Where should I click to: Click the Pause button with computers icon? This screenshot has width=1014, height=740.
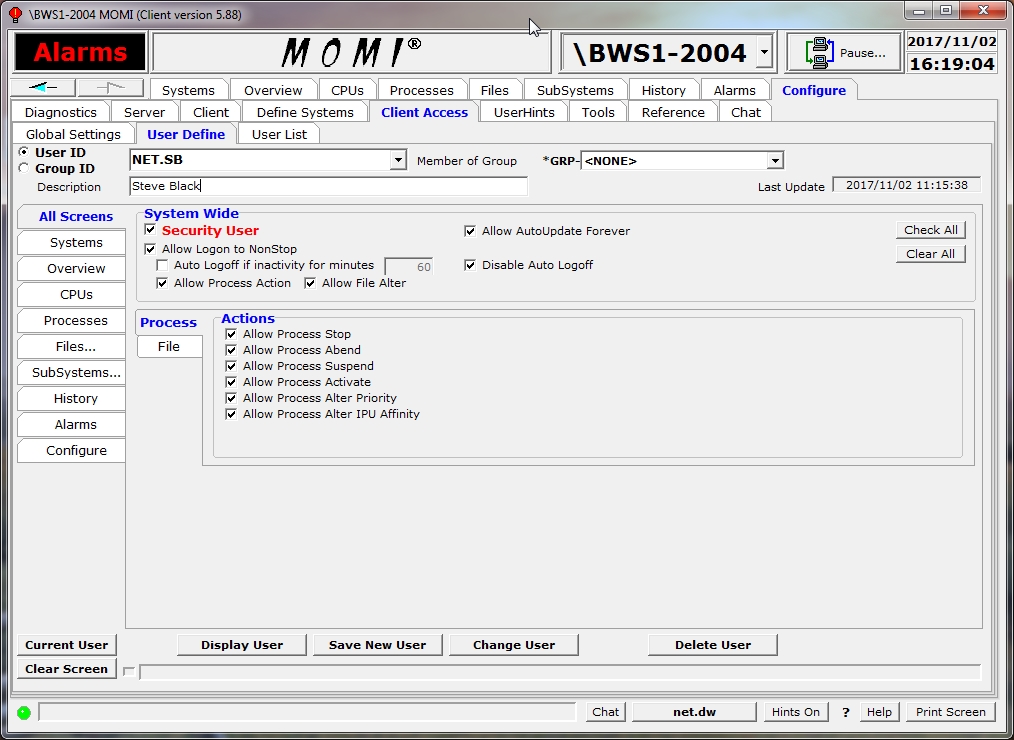pos(843,52)
